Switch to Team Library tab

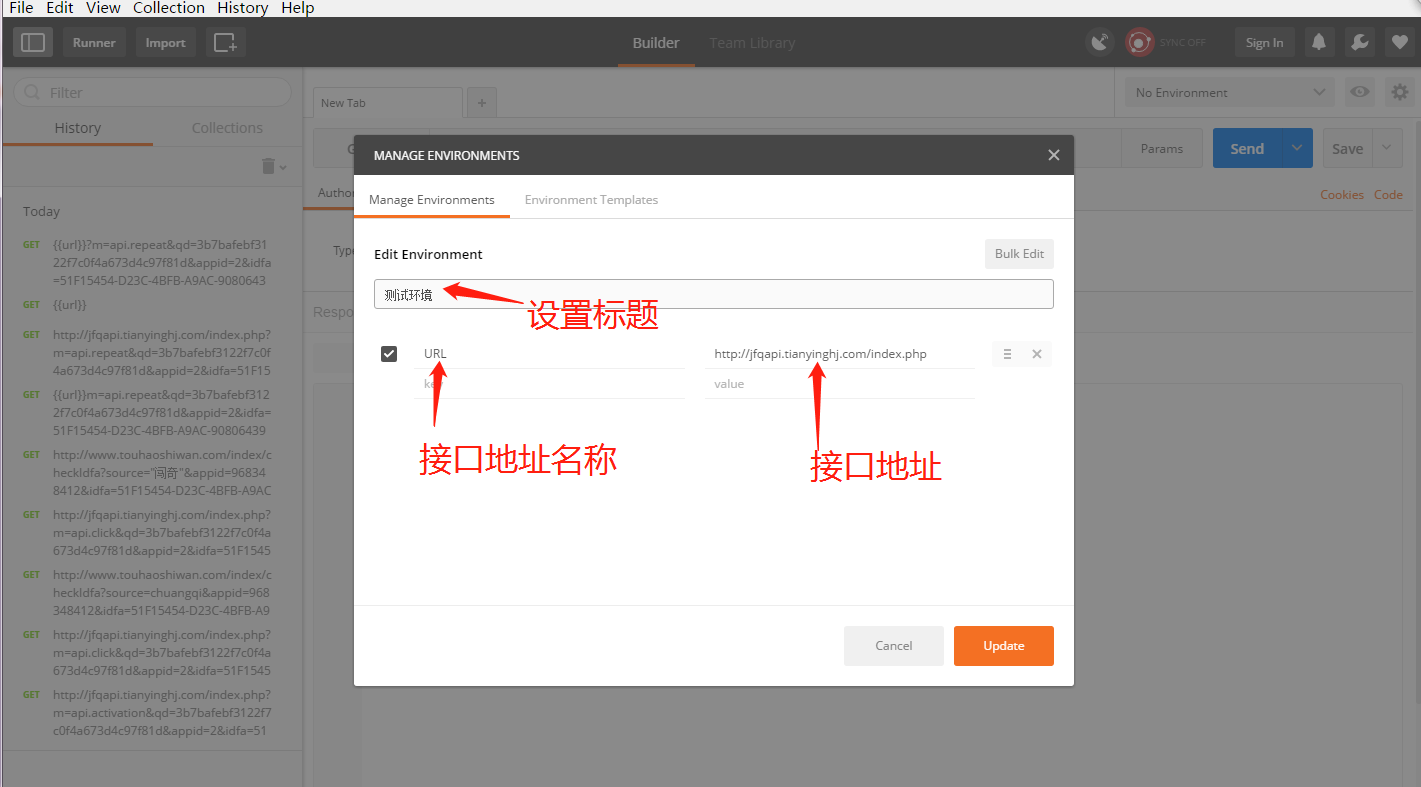tap(752, 43)
